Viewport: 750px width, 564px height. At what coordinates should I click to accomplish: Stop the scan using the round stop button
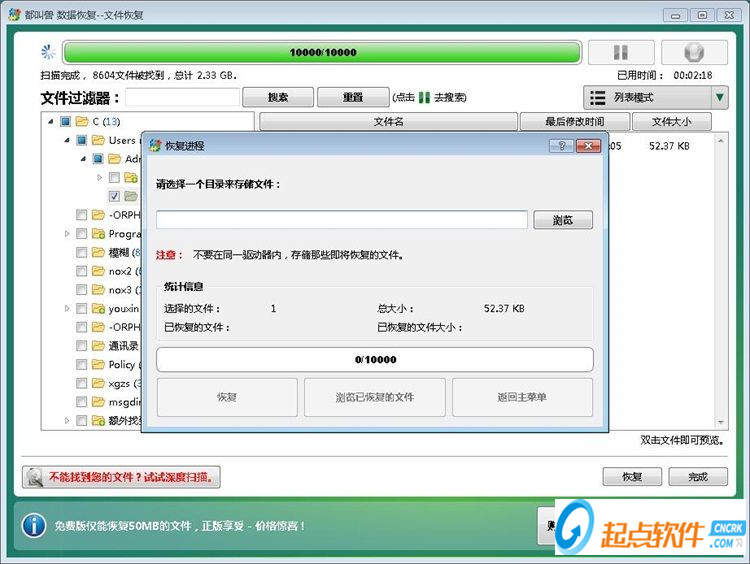(x=694, y=52)
